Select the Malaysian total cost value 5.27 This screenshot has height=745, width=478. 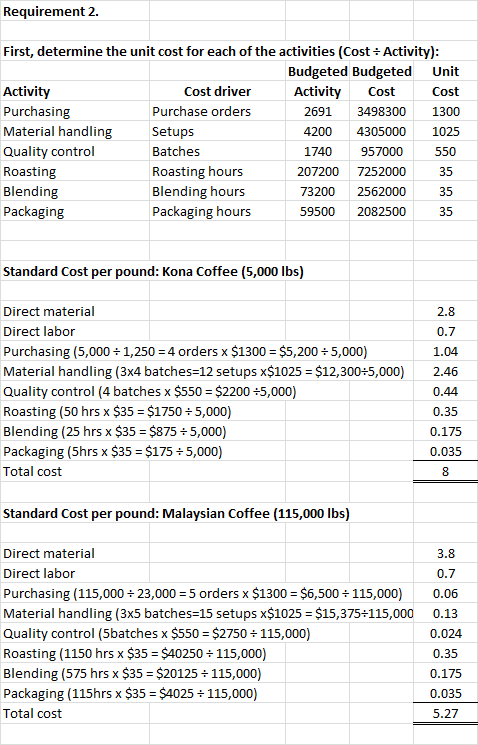pos(445,713)
